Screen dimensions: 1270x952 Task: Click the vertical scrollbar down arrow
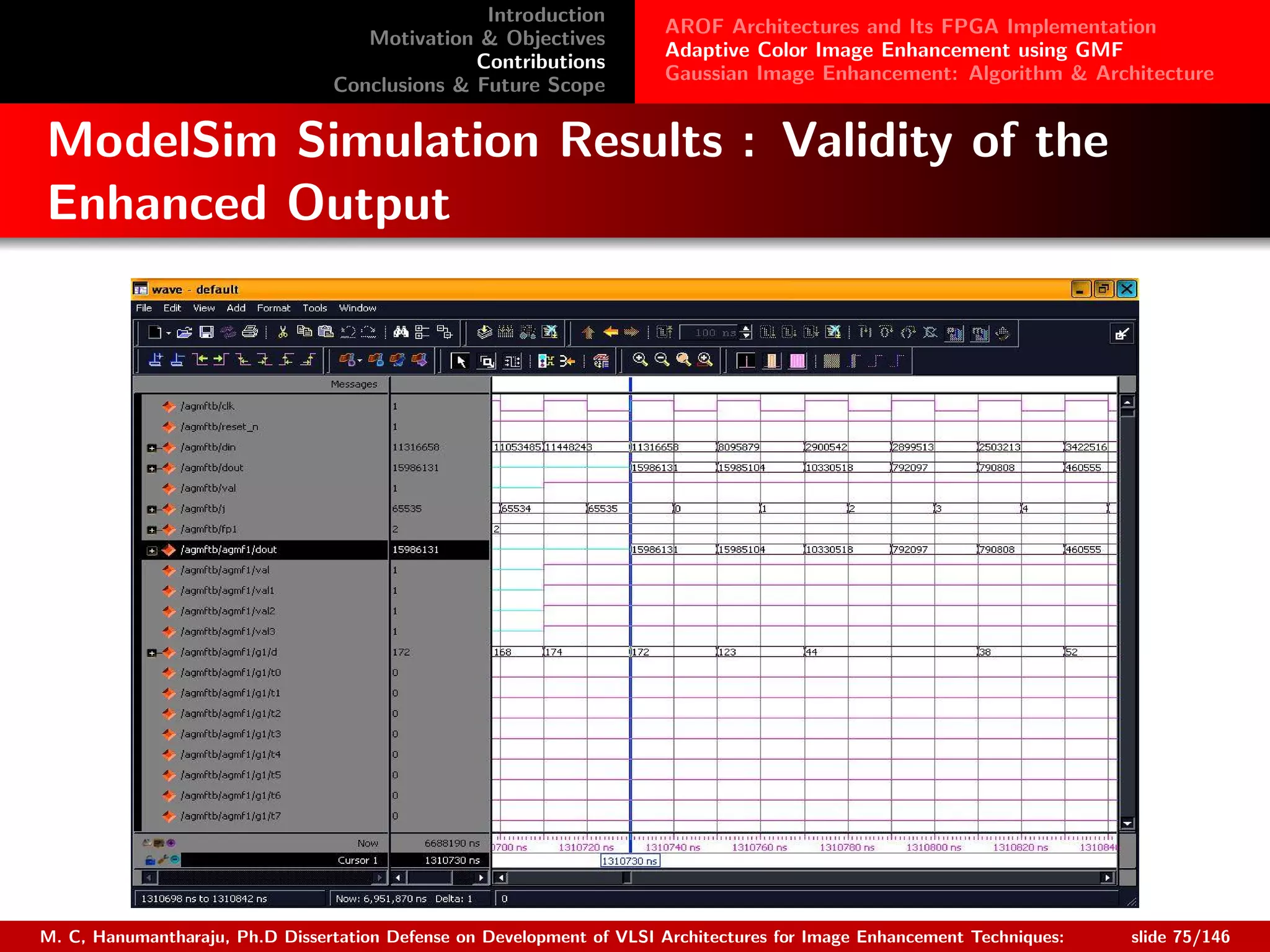pos(1127,824)
